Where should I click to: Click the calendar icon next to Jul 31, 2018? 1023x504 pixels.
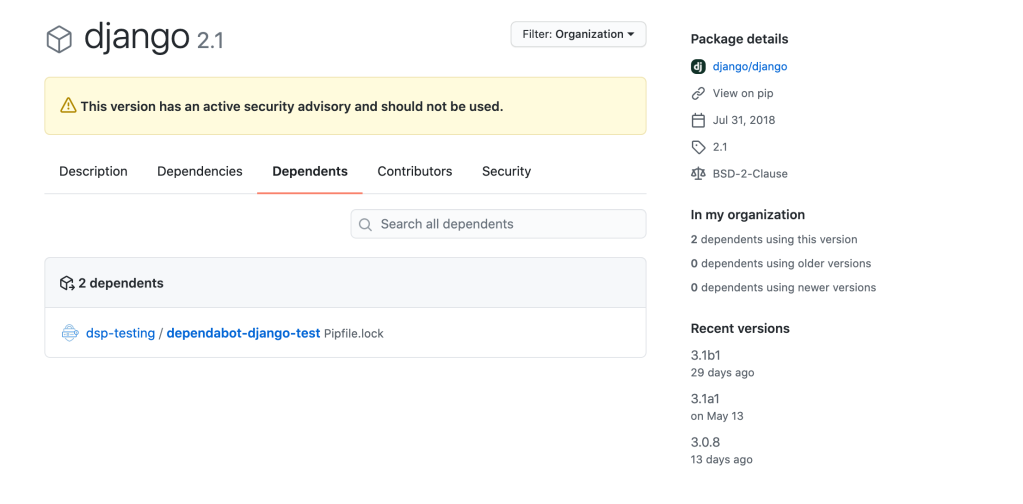point(698,120)
